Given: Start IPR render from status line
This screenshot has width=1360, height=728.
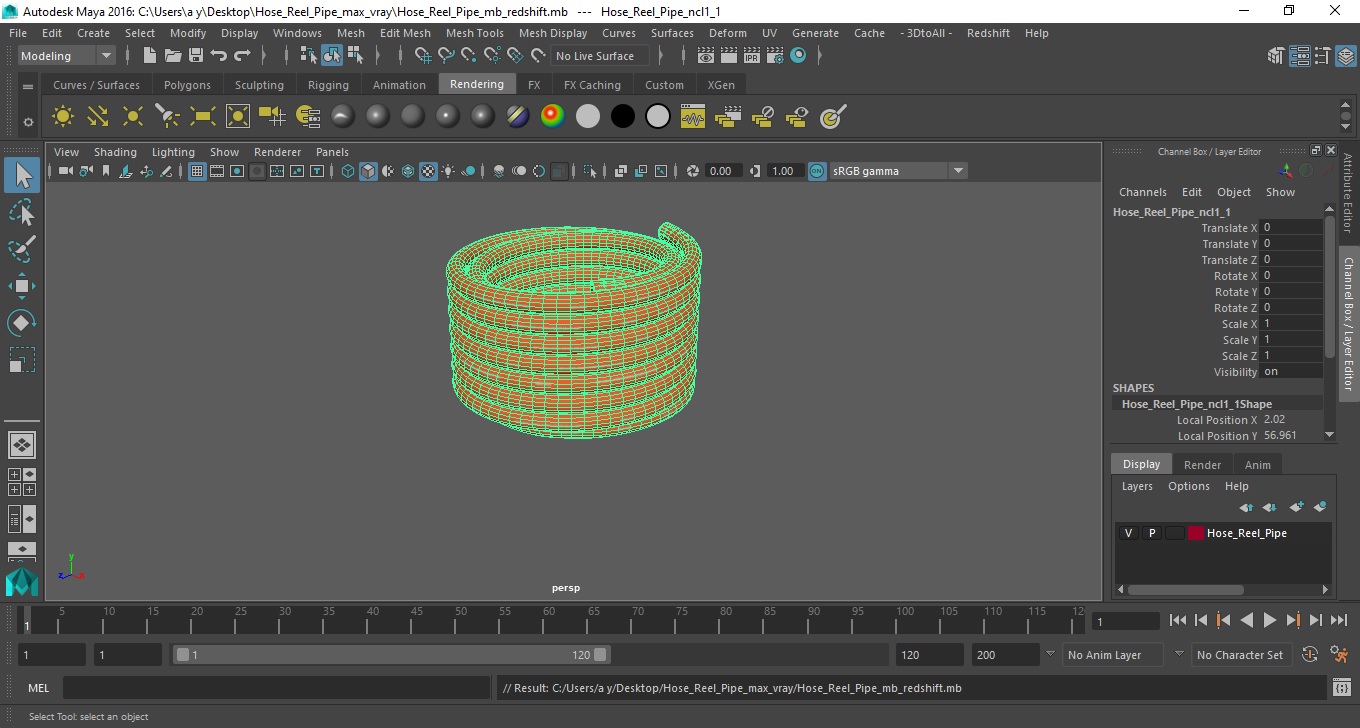Looking at the screenshot, I should click(752, 56).
